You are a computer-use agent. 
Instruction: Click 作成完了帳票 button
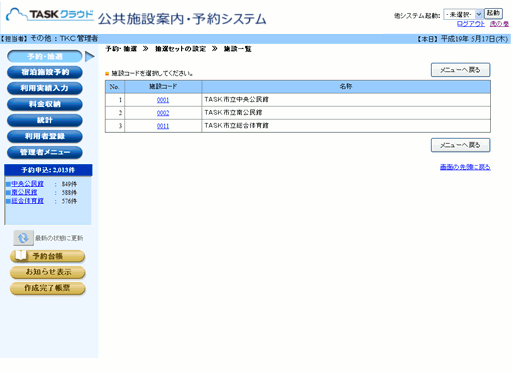pyautogui.click(x=48, y=288)
